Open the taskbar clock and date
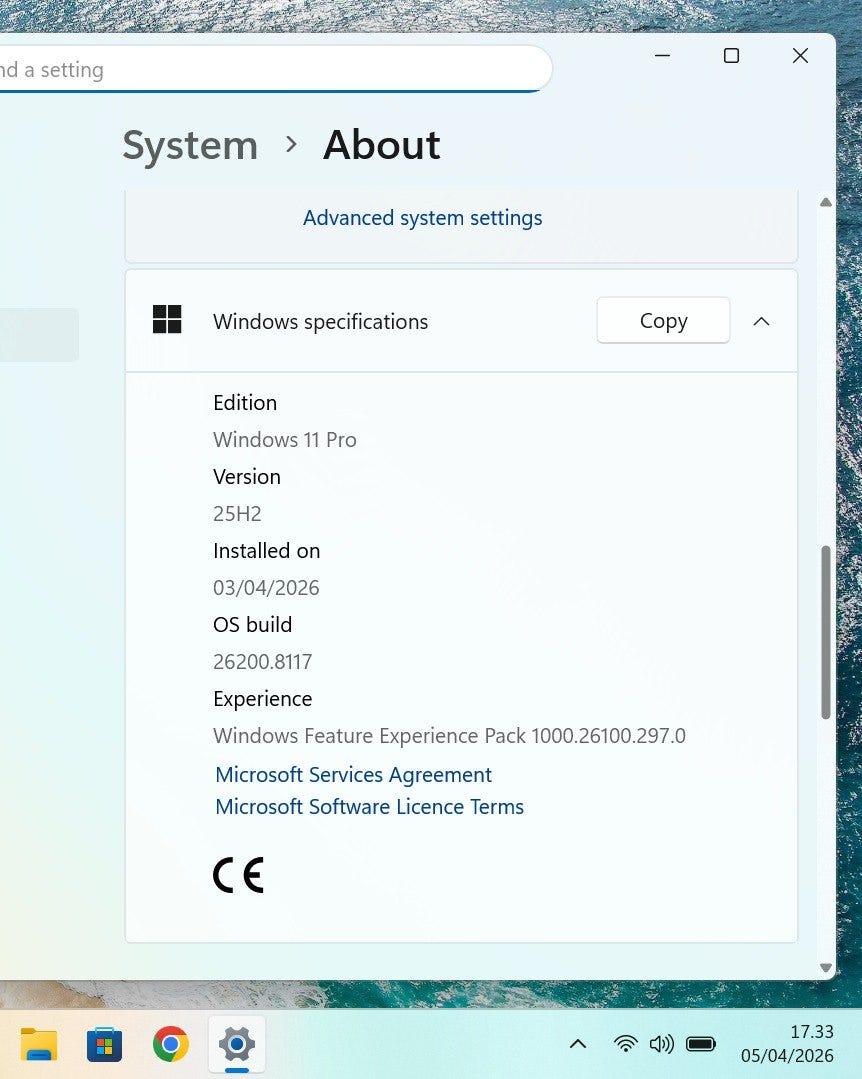 coord(786,1044)
